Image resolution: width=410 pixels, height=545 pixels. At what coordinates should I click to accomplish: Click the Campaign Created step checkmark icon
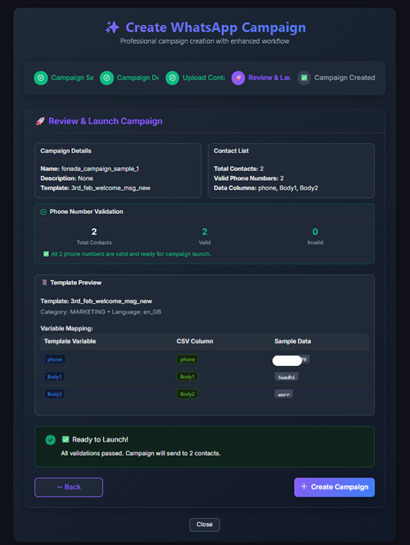[304, 78]
